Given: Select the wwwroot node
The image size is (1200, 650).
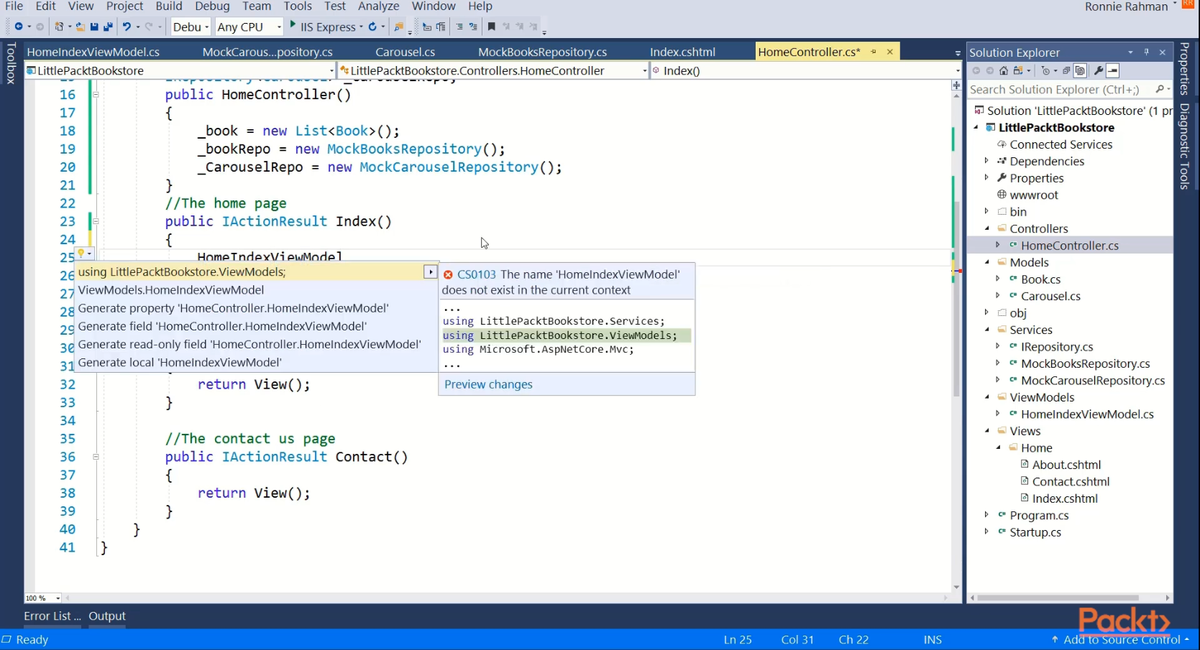Looking at the screenshot, I should [x=1033, y=195].
